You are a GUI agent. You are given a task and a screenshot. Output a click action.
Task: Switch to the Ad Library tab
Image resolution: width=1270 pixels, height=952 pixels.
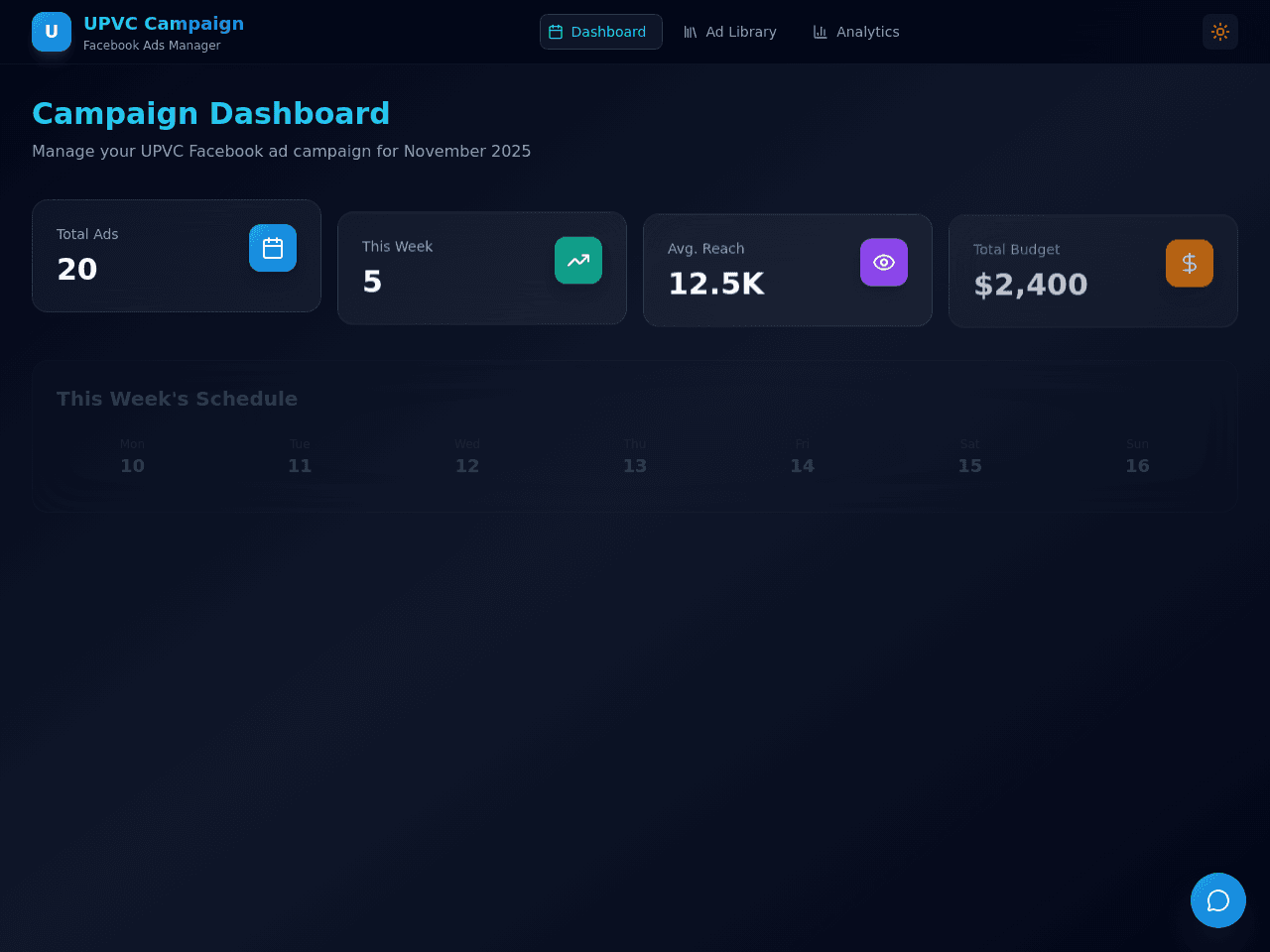730,32
